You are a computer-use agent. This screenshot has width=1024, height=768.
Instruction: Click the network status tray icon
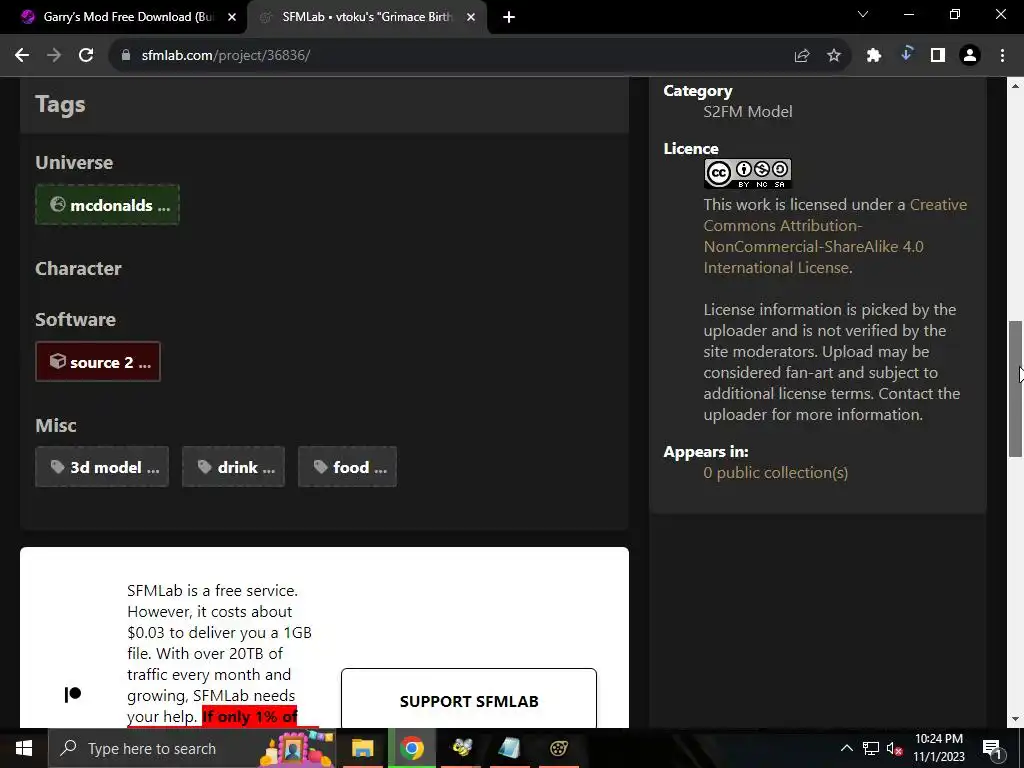coord(871,748)
